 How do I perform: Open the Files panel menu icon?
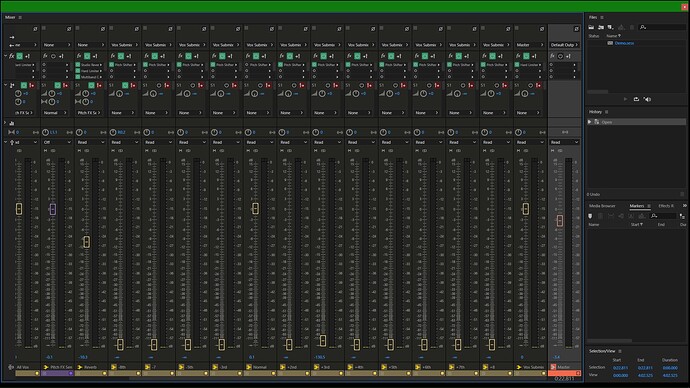click(x=602, y=18)
